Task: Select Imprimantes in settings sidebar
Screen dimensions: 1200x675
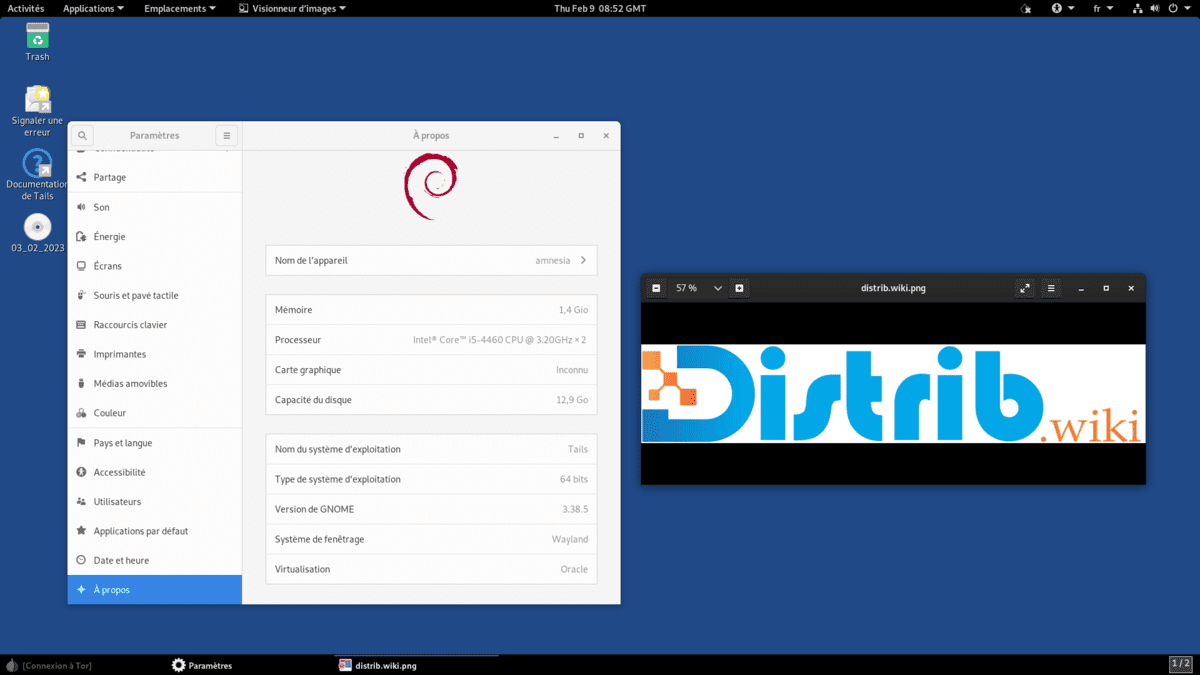Action: tap(155, 354)
